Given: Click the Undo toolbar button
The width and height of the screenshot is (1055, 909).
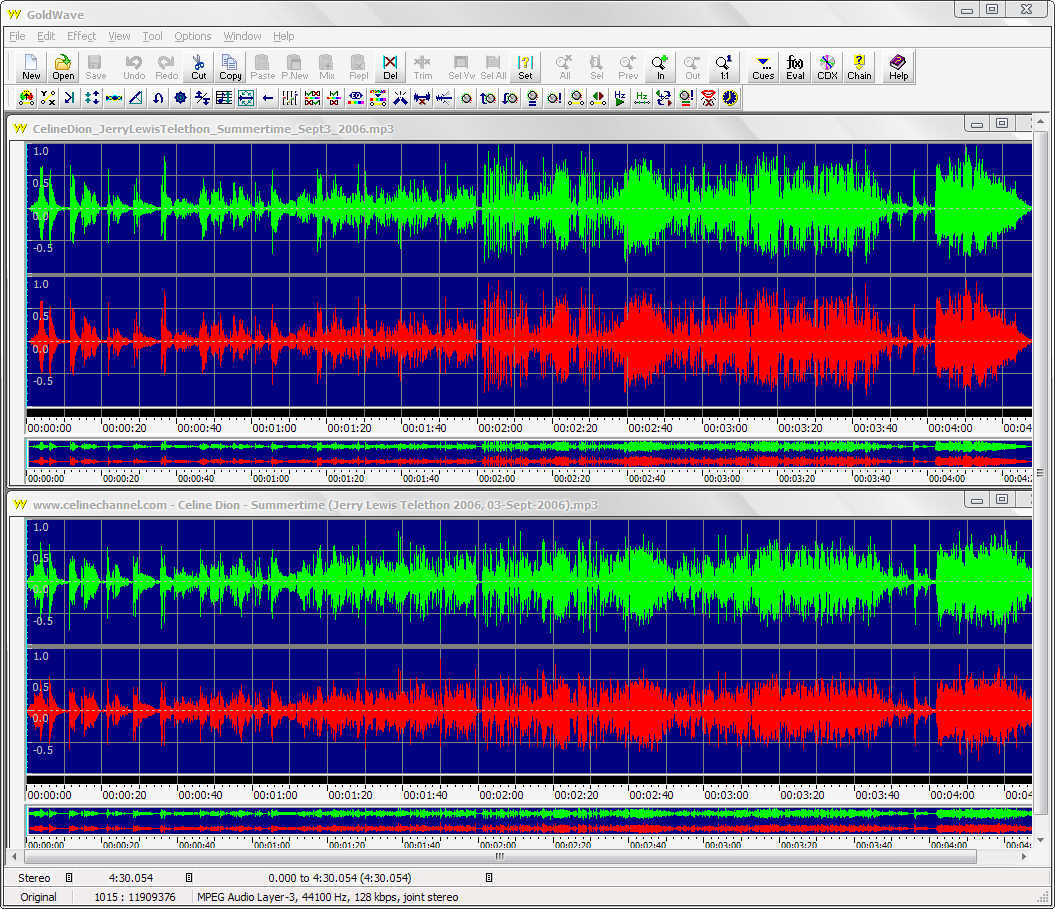Looking at the screenshot, I should [134, 67].
